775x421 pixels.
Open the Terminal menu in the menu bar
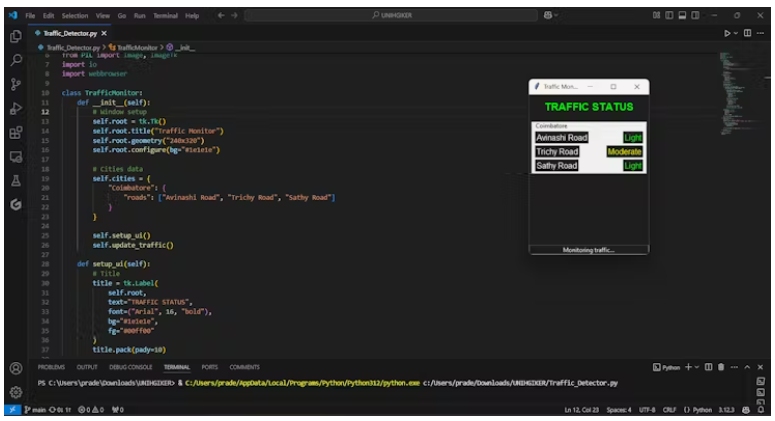pyautogui.click(x=166, y=16)
